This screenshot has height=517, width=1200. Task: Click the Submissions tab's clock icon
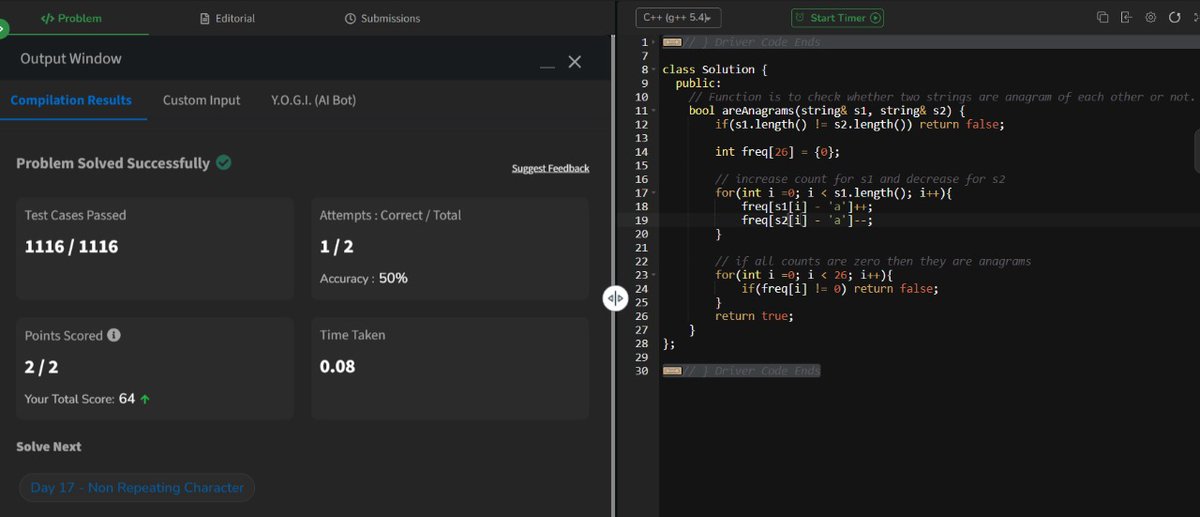pos(350,18)
